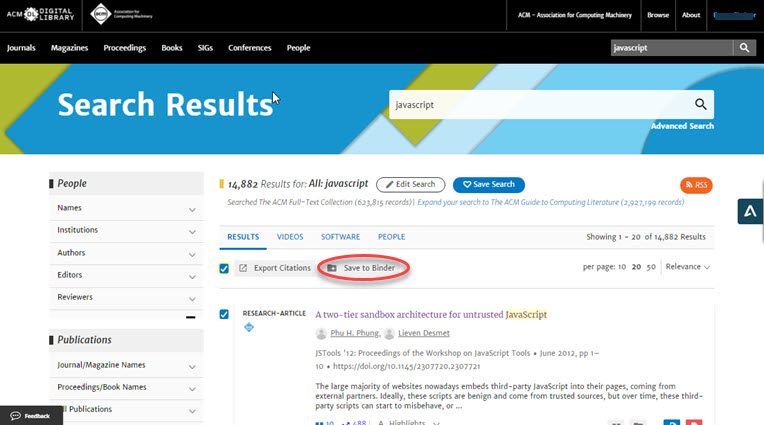Open the People menu in navigation bar
764x425 pixels.
(x=298, y=48)
